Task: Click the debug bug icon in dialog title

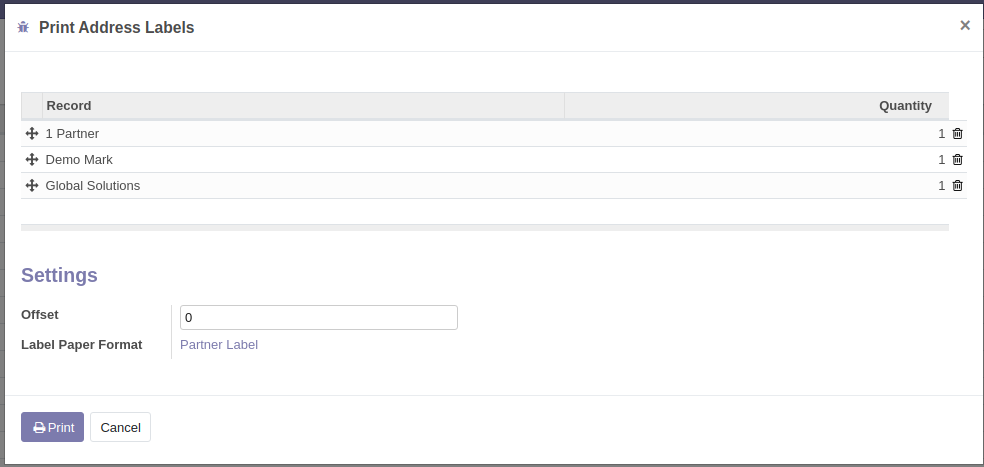Action: [x=24, y=28]
